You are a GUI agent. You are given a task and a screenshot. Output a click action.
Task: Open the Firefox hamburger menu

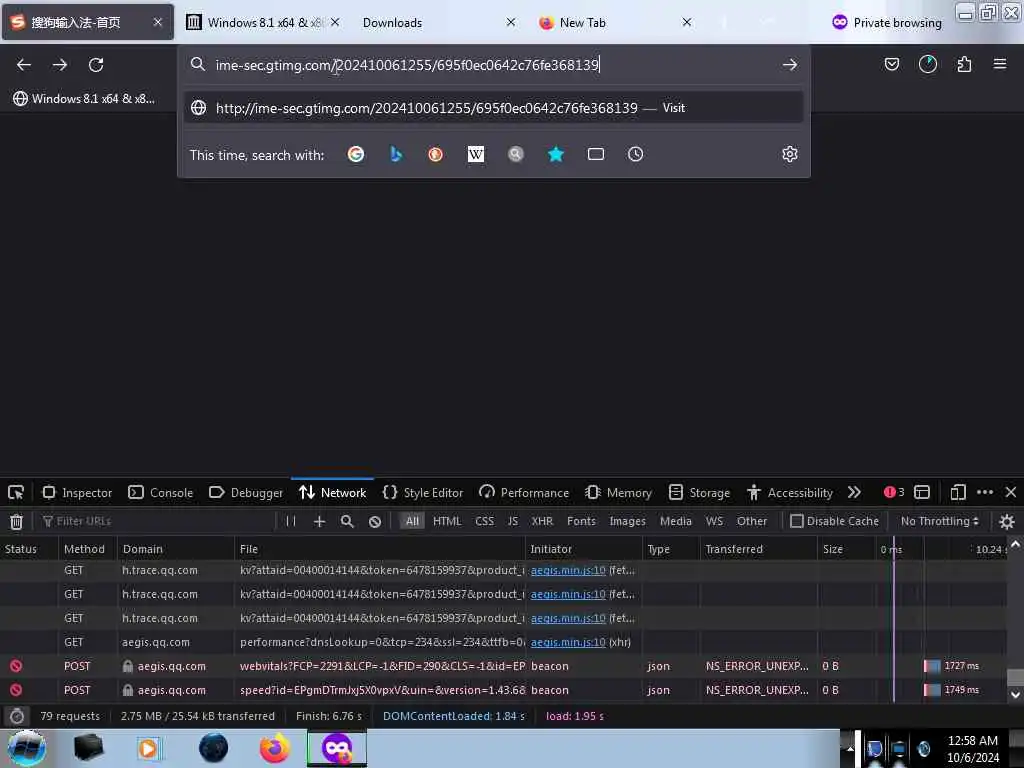[1000, 64]
